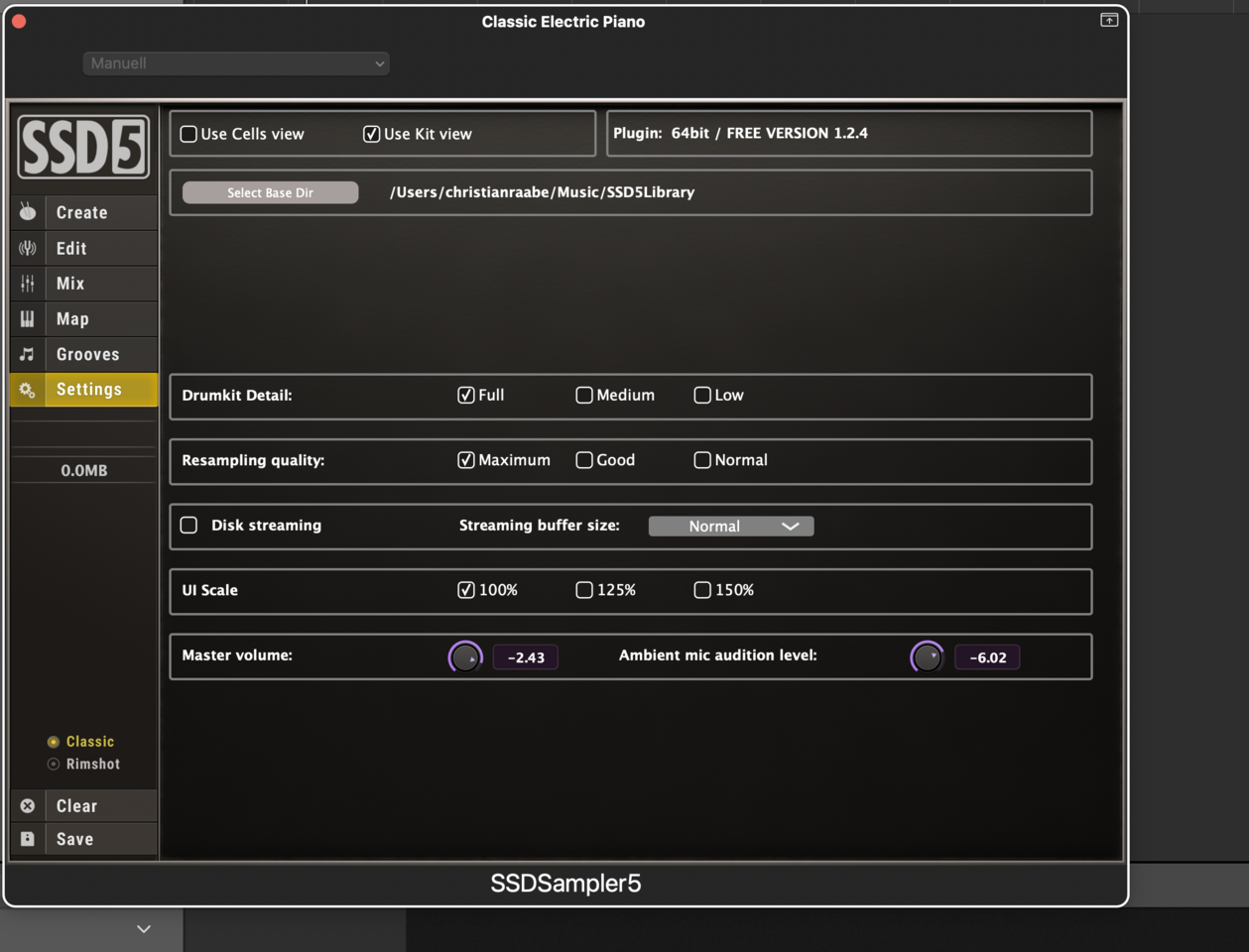Click the SSD5 logo
Image resolution: width=1249 pixels, height=952 pixels.
[83, 147]
